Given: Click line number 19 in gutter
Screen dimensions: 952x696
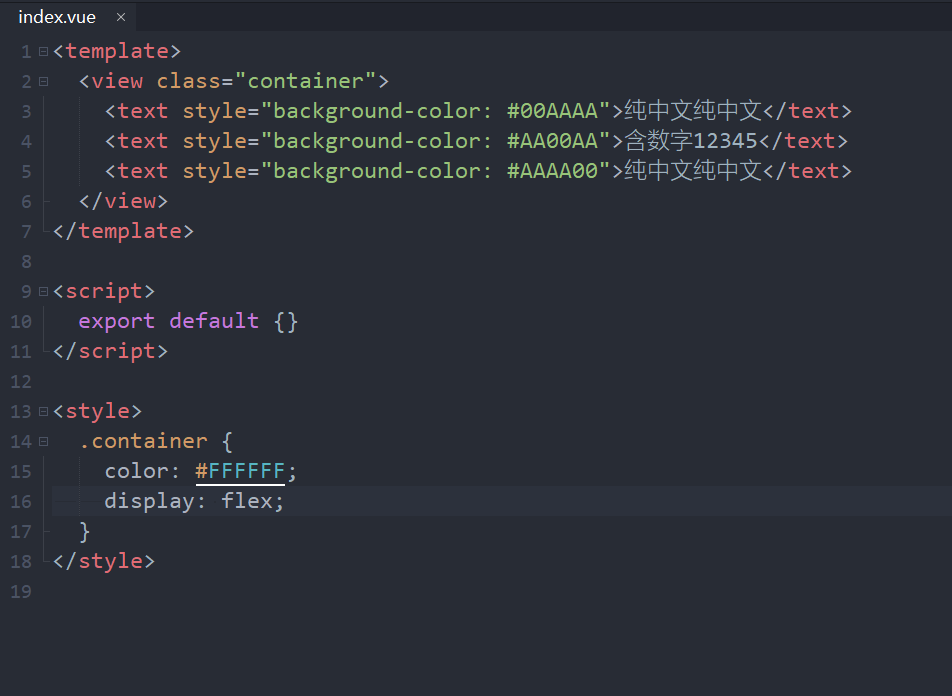Looking at the screenshot, I should point(21,592).
